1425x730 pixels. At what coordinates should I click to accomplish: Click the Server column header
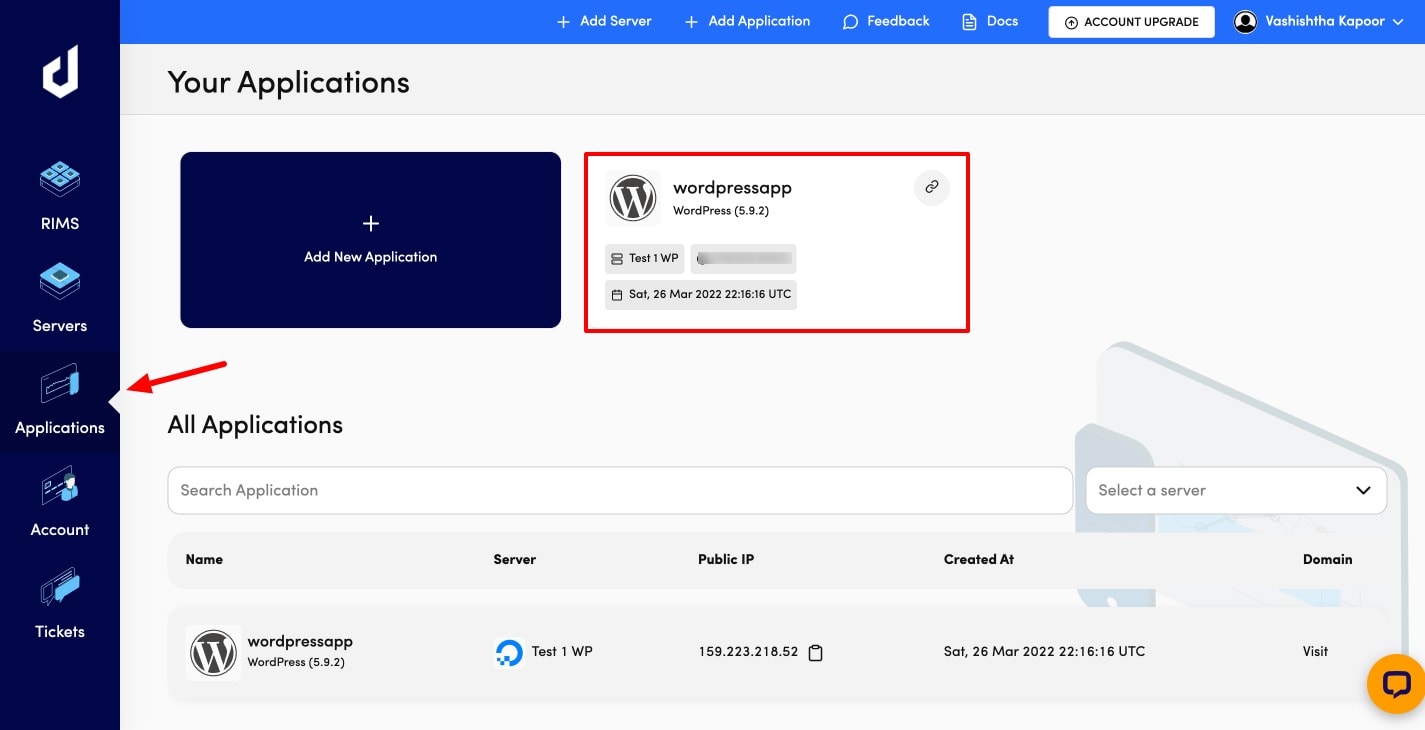(515, 559)
